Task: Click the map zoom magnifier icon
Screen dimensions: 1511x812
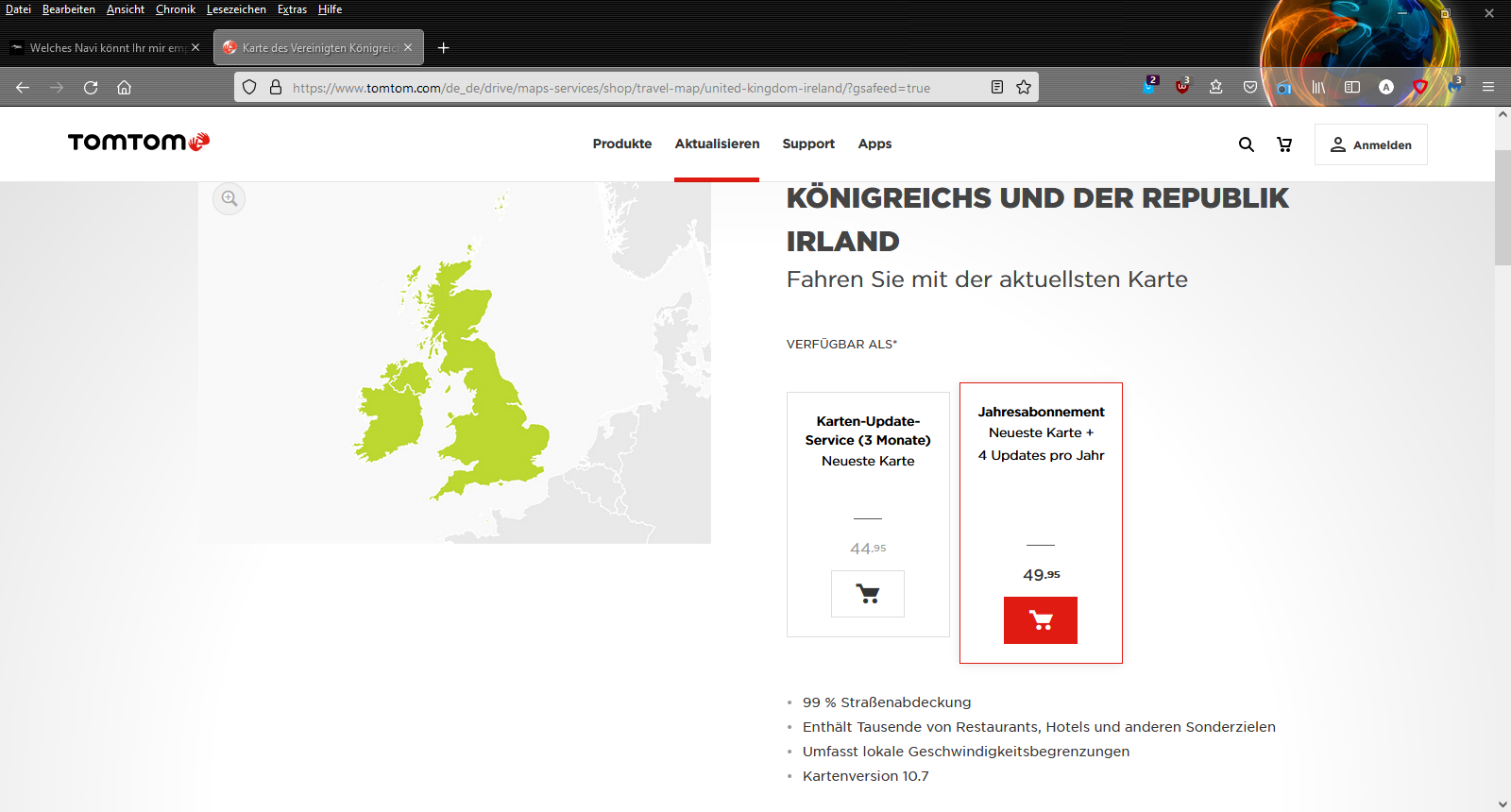Action: click(229, 199)
